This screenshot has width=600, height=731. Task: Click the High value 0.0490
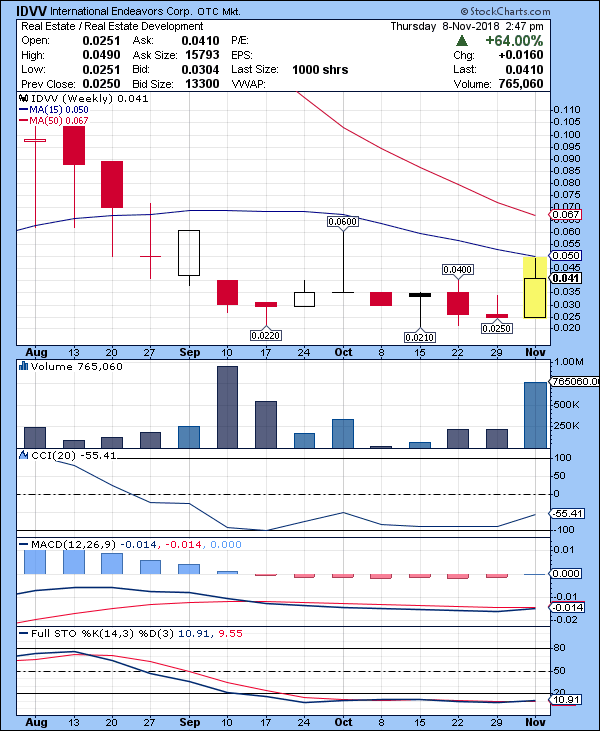click(x=101, y=55)
